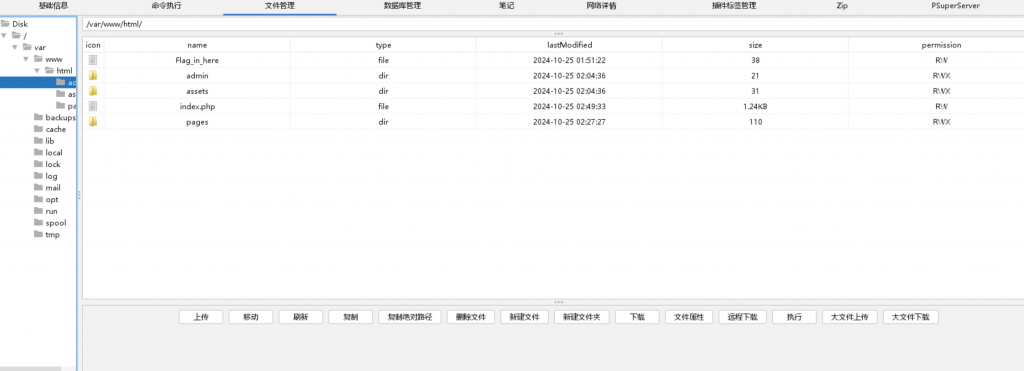The width and height of the screenshot is (1024, 371).
Task: Click the 复制 copy button
Action: 351,317
